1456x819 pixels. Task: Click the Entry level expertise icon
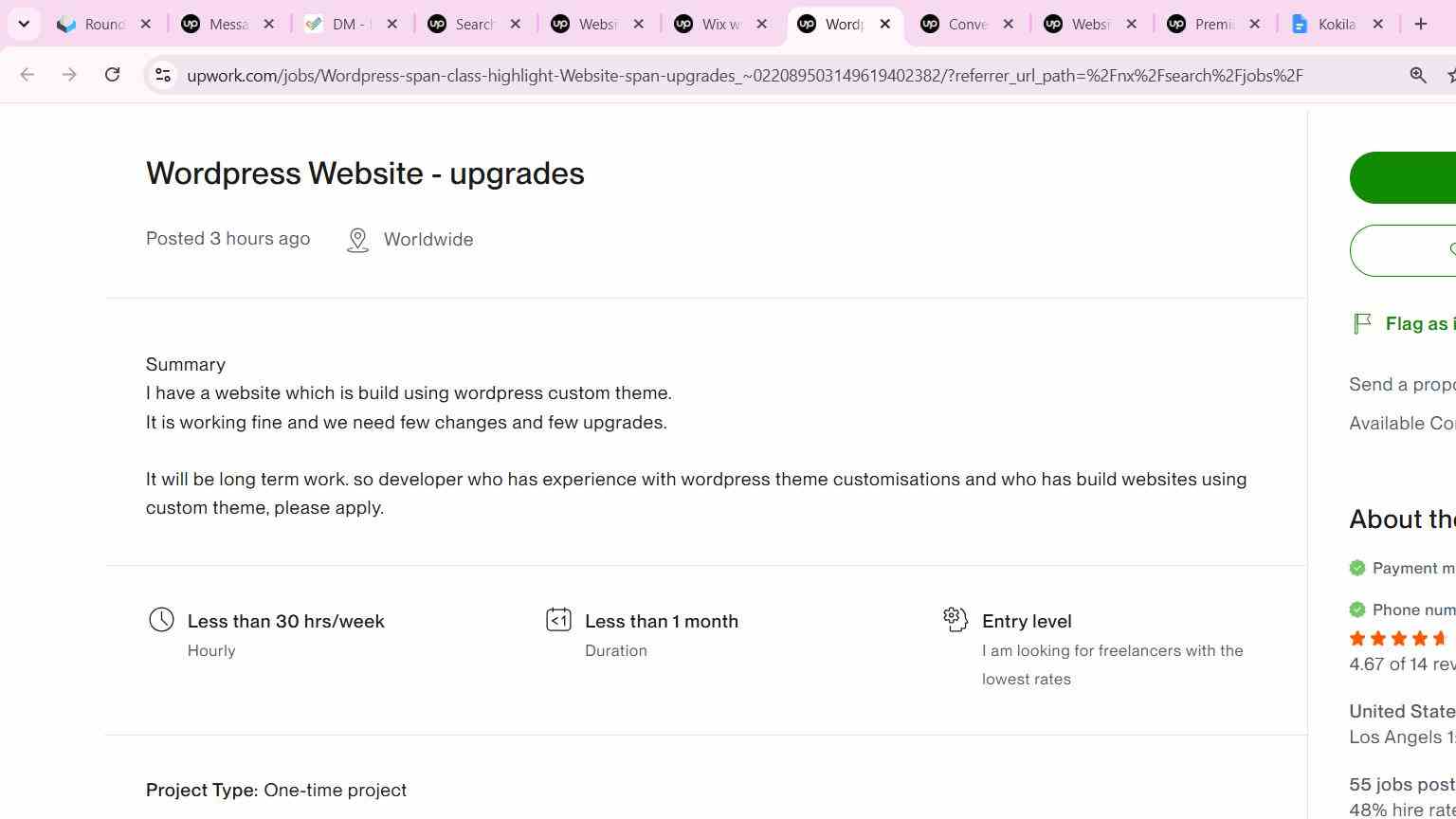[955, 619]
